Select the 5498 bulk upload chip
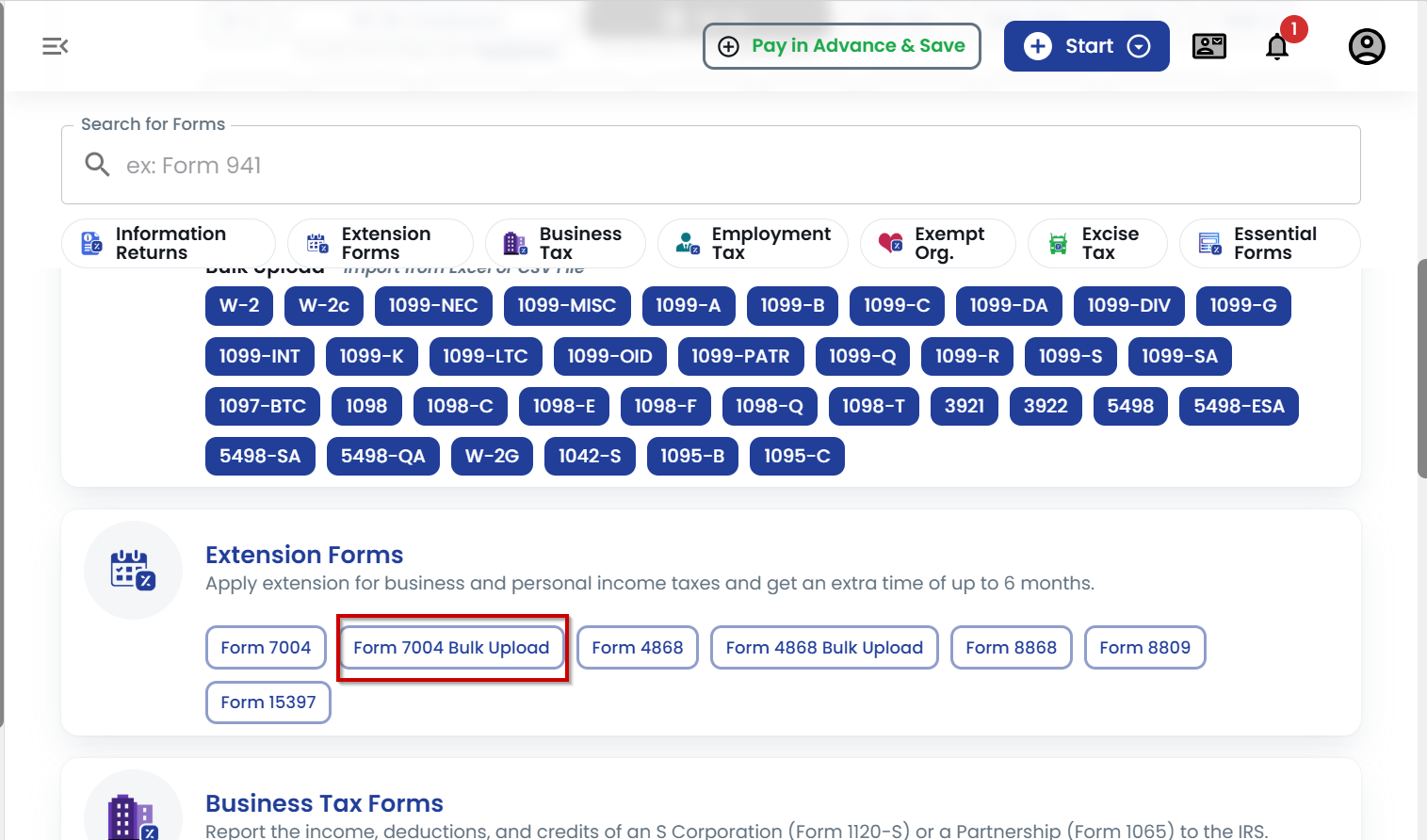The height and width of the screenshot is (840, 1427). (1130, 406)
